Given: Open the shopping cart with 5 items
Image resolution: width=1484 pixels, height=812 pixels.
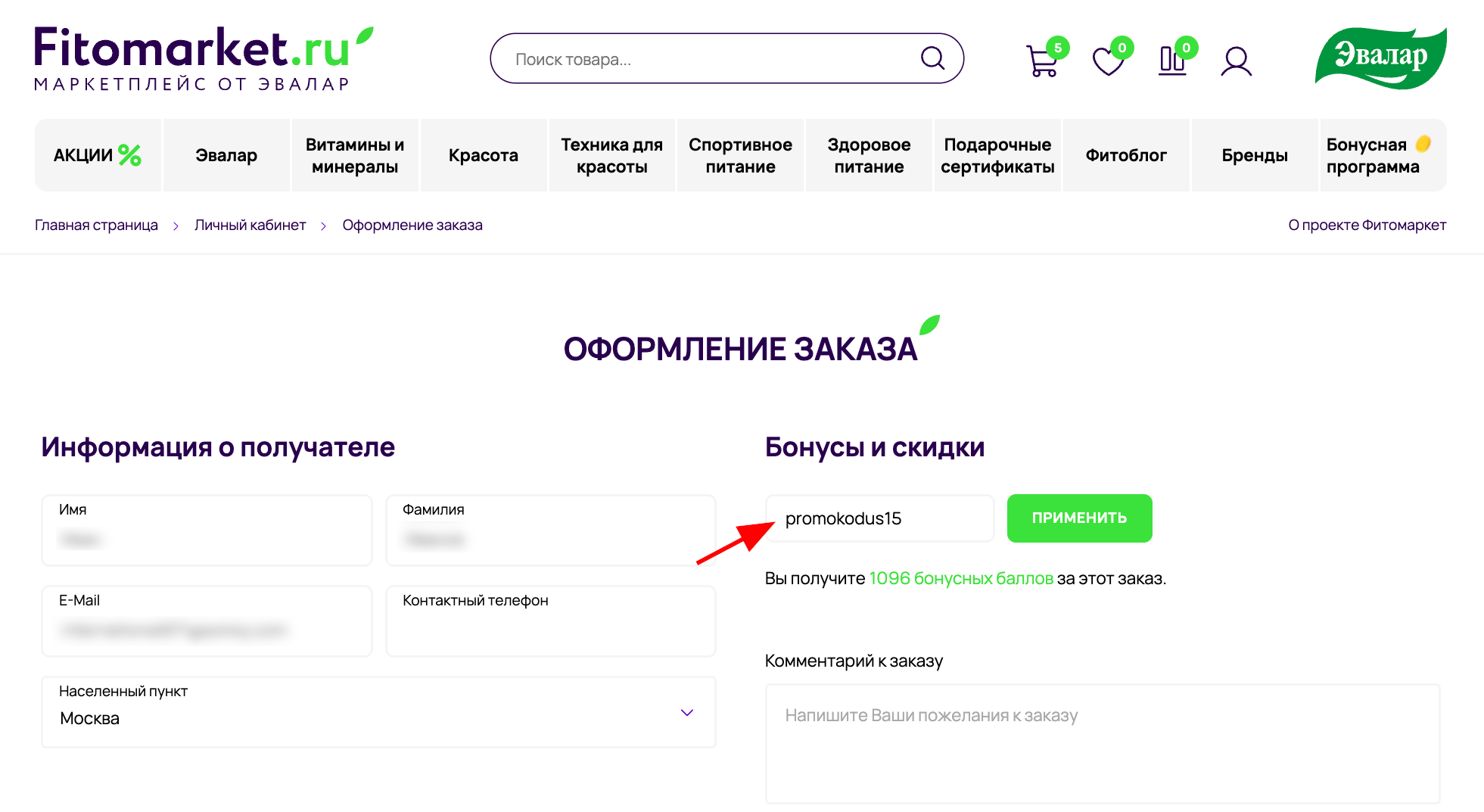Looking at the screenshot, I should click(1042, 61).
